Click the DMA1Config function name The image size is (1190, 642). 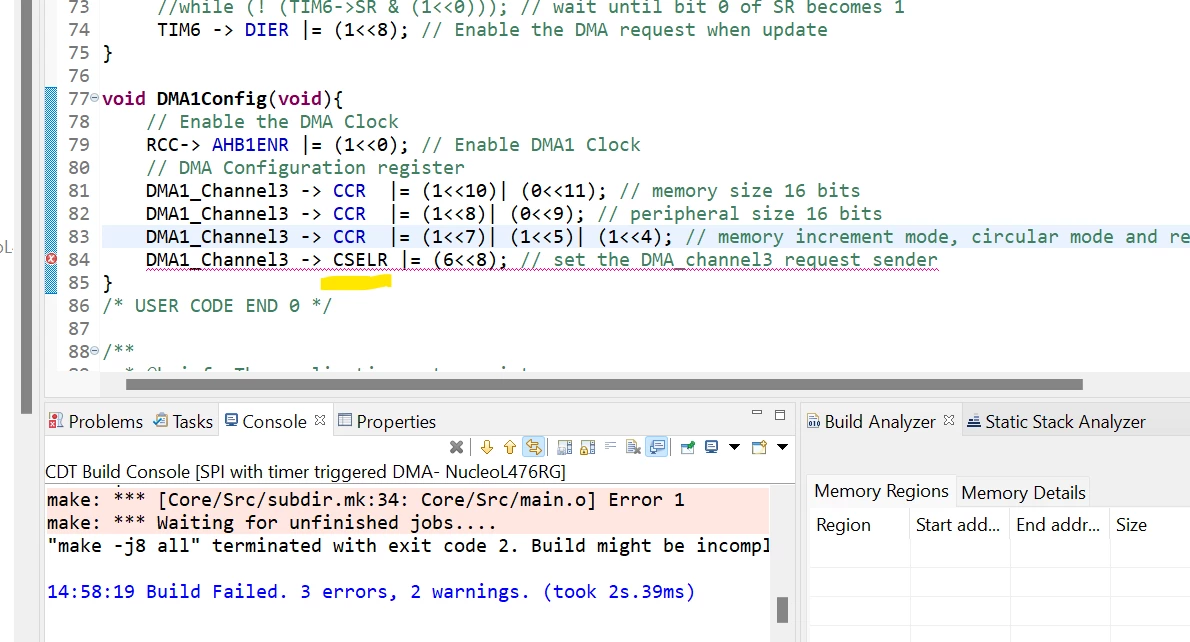point(212,99)
